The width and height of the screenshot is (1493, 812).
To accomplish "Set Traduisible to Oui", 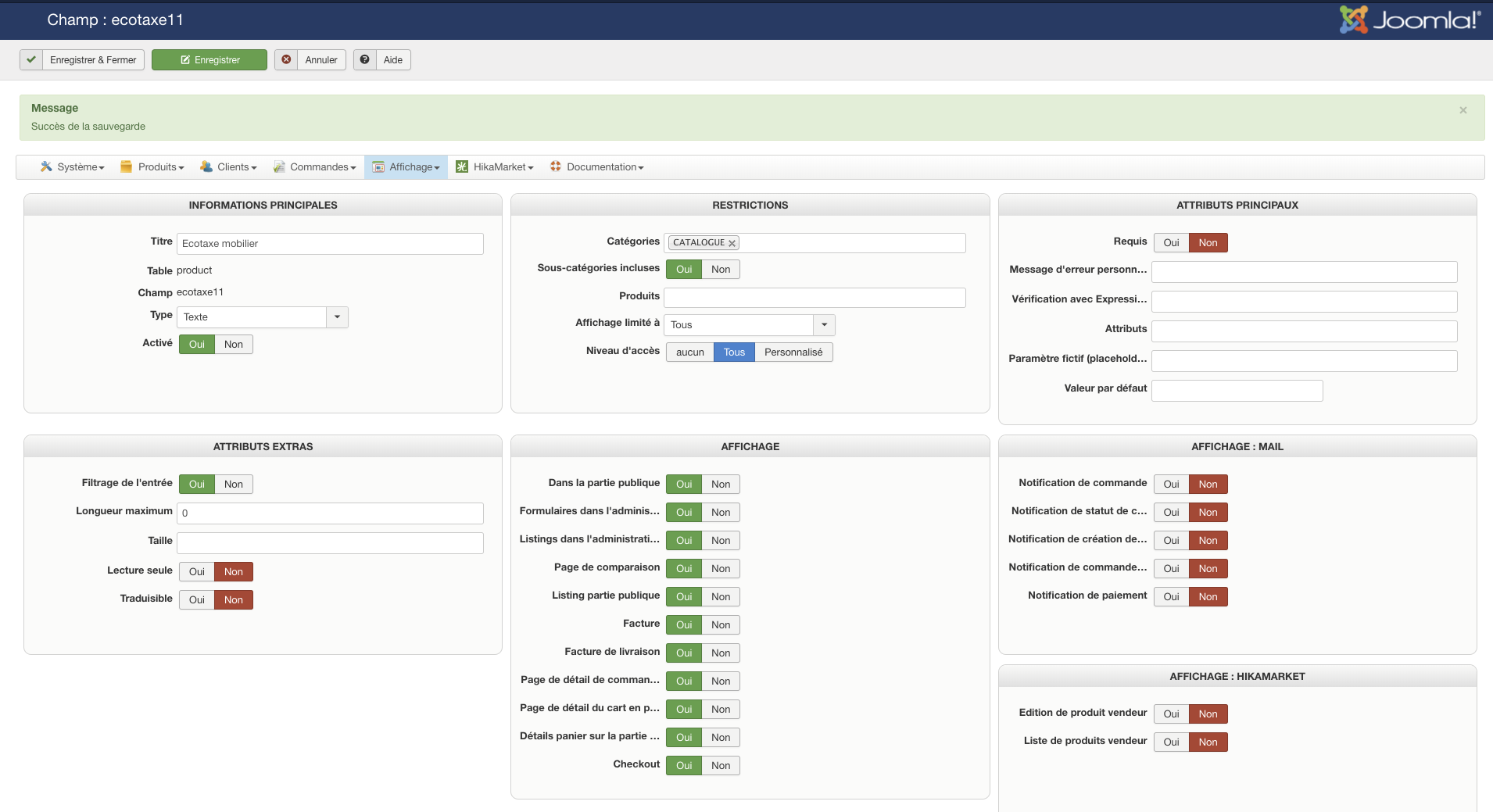I will [x=197, y=600].
